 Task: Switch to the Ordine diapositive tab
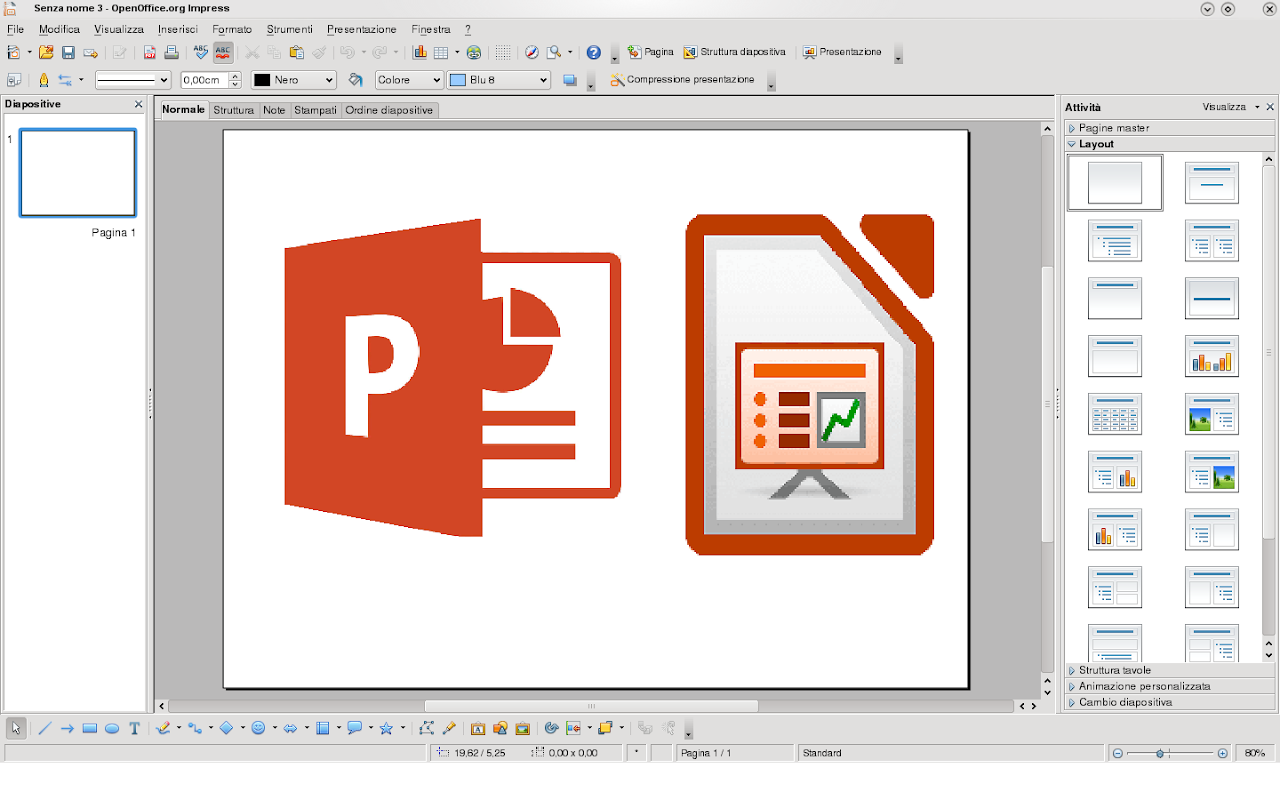pyautogui.click(x=389, y=110)
